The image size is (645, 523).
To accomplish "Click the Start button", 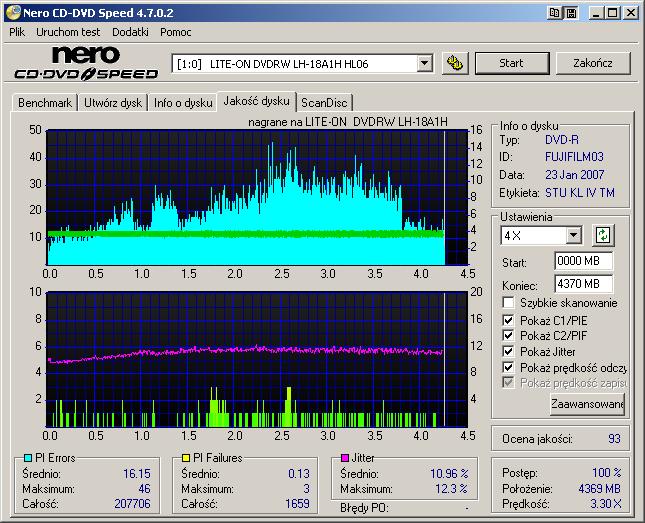I will (512, 63).
